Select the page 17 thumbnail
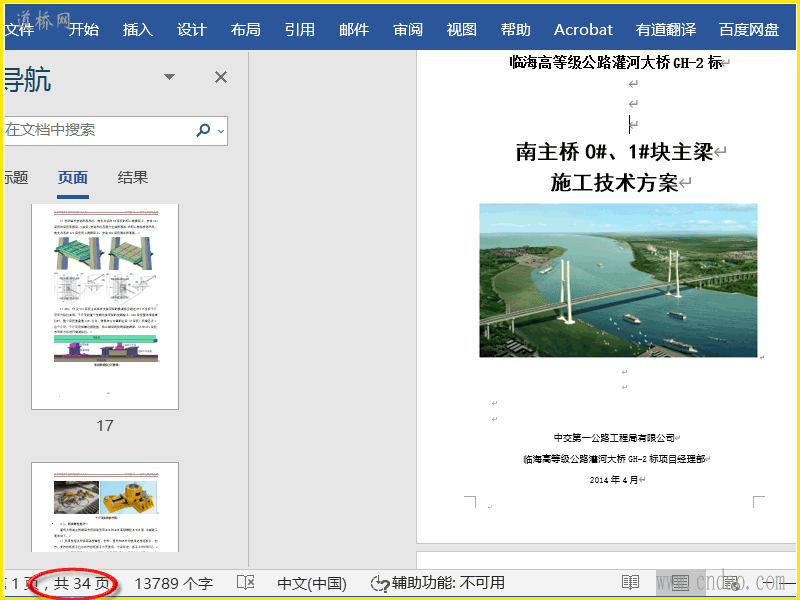This screenshot has height=600, width=800. click(x=105, y=306)
